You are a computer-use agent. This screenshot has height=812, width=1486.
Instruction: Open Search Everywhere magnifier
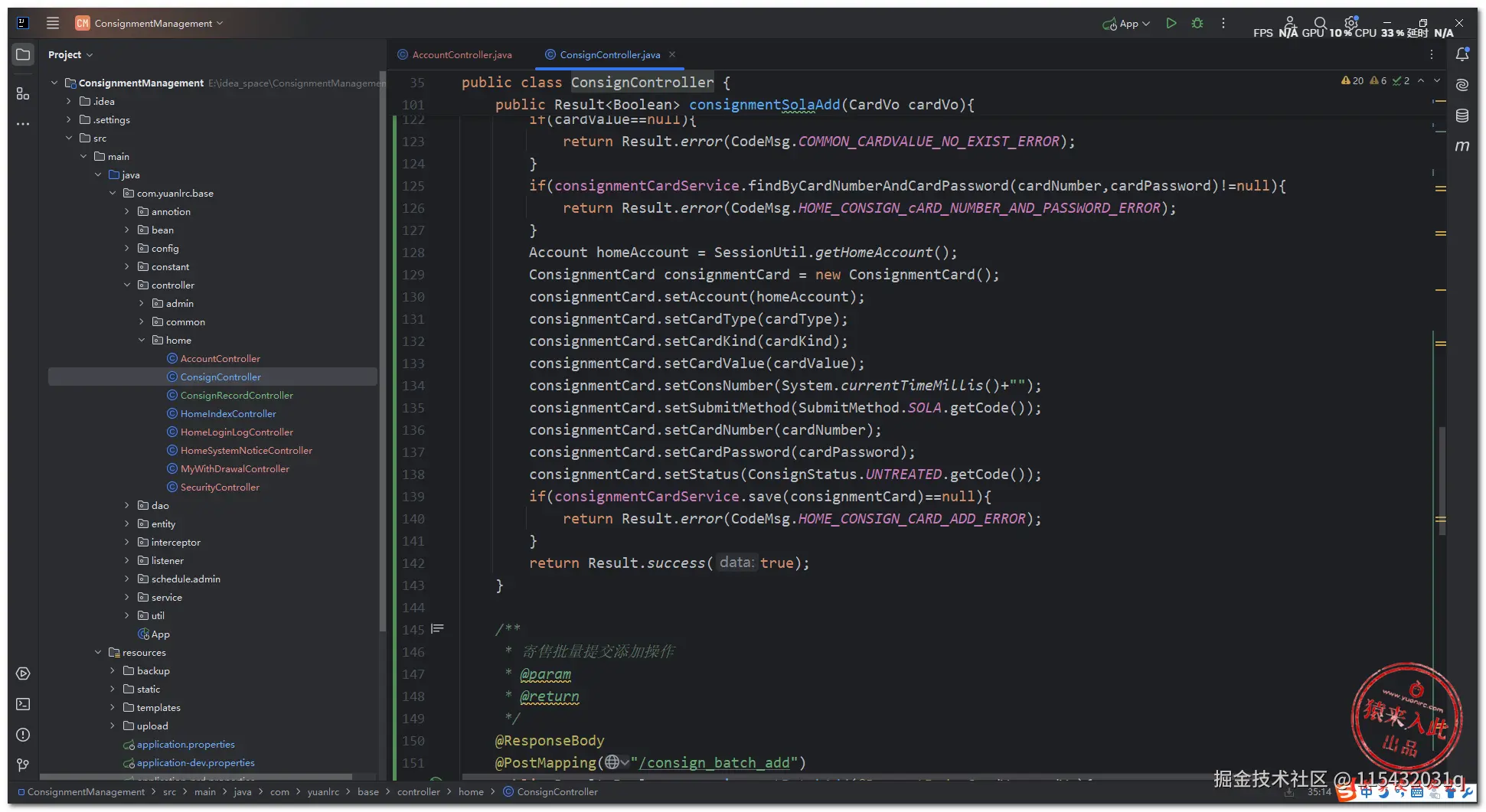tap(1320, 23)
